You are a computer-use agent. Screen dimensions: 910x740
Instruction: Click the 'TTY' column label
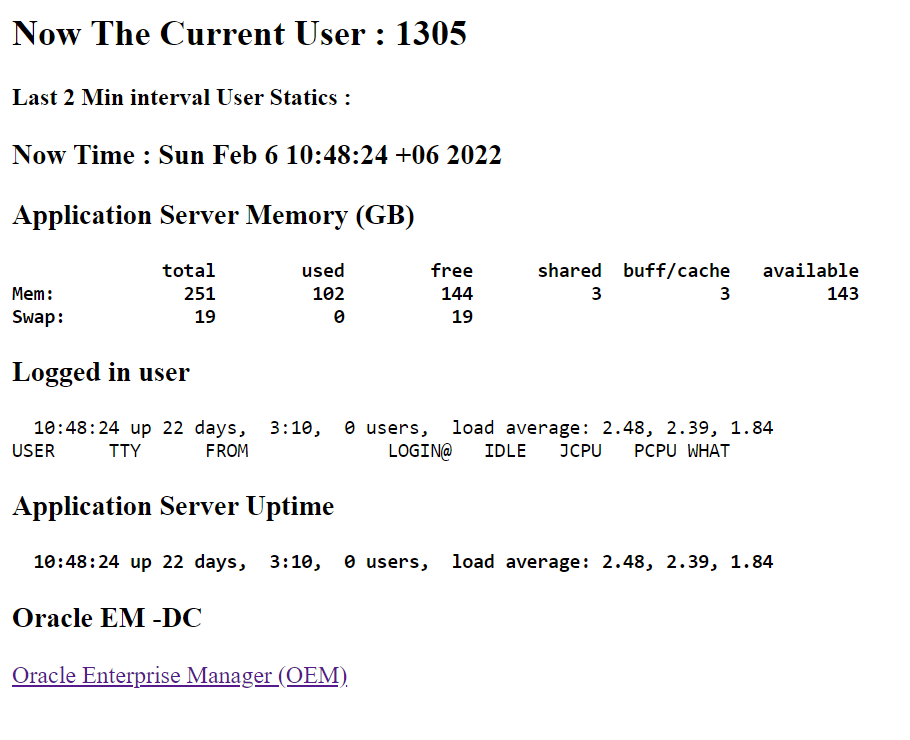click(125, 451)
